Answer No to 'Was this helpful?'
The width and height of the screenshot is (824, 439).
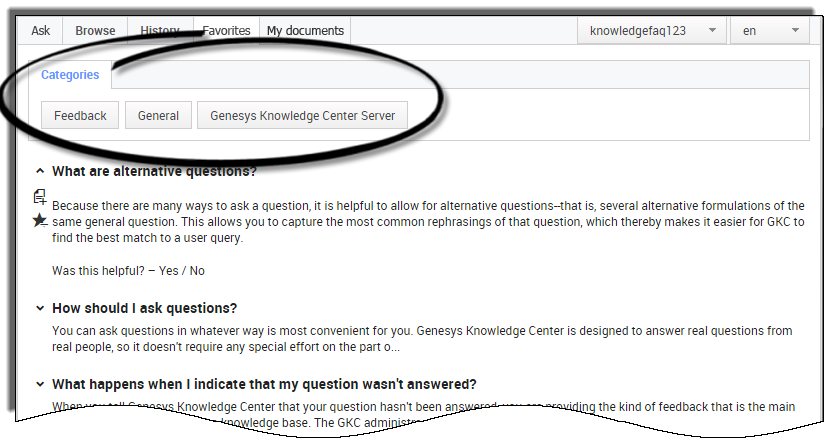point(197,270)
